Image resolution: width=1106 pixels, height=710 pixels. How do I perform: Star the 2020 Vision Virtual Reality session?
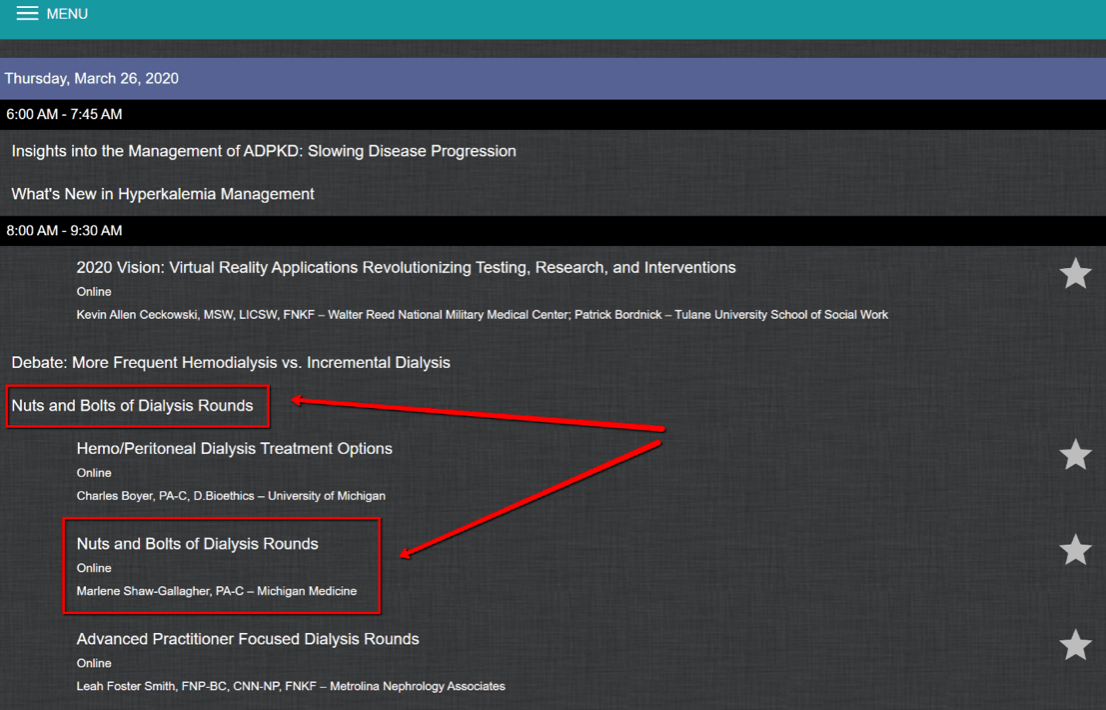(x=1075, y=274)
